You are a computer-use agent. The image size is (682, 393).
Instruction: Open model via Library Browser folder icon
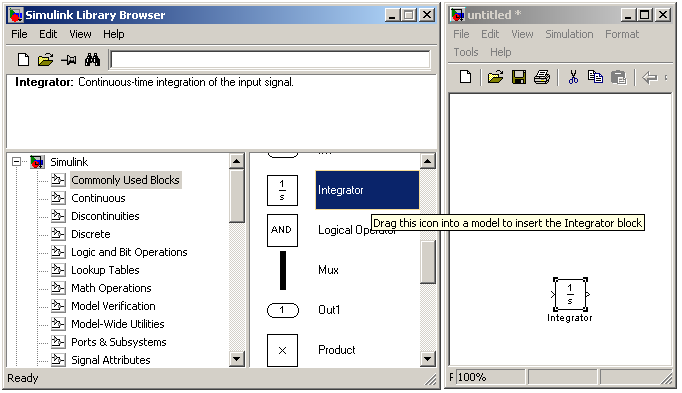click(45, 60)
